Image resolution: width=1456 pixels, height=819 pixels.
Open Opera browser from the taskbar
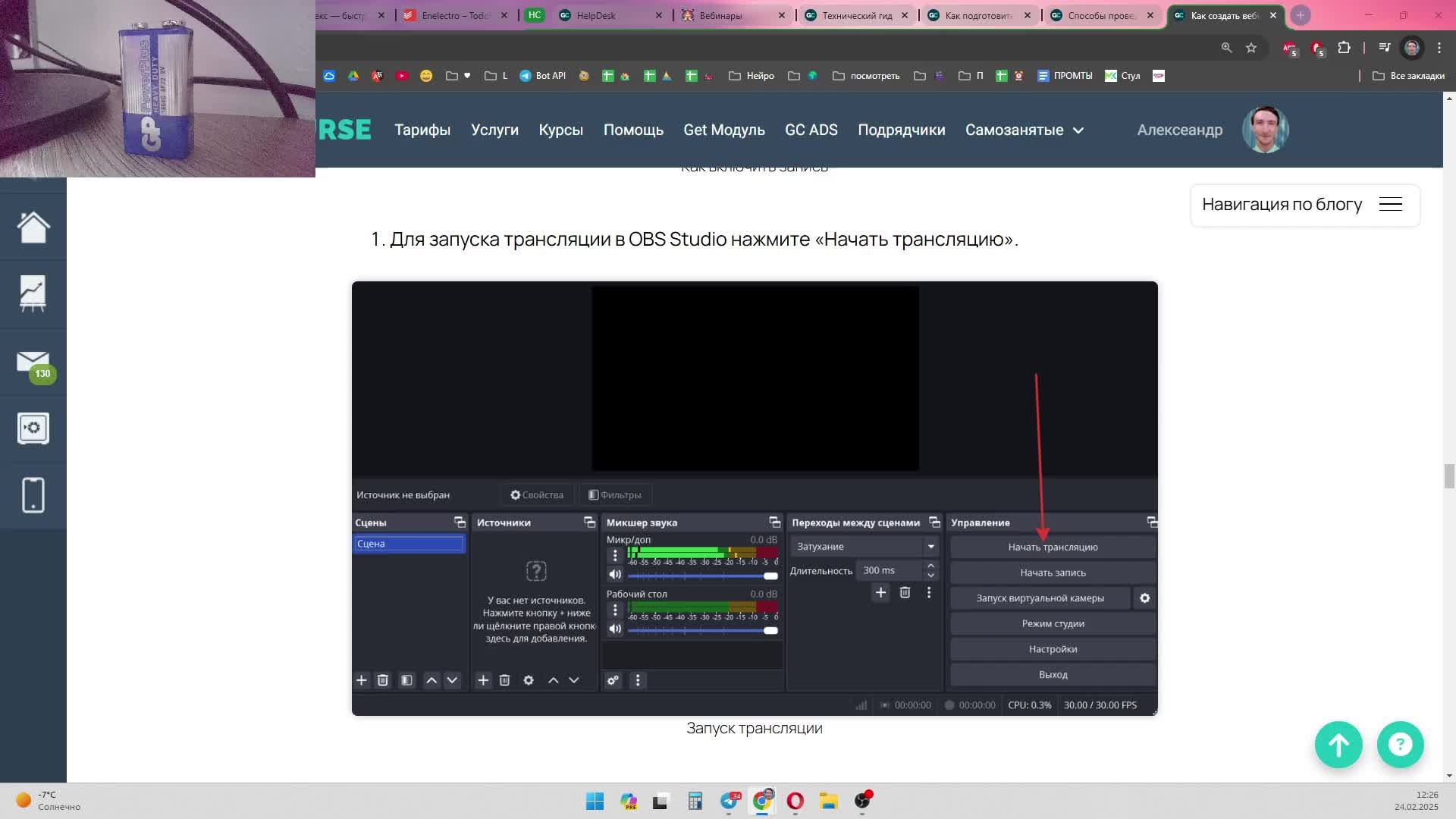[x=795, y=801]
